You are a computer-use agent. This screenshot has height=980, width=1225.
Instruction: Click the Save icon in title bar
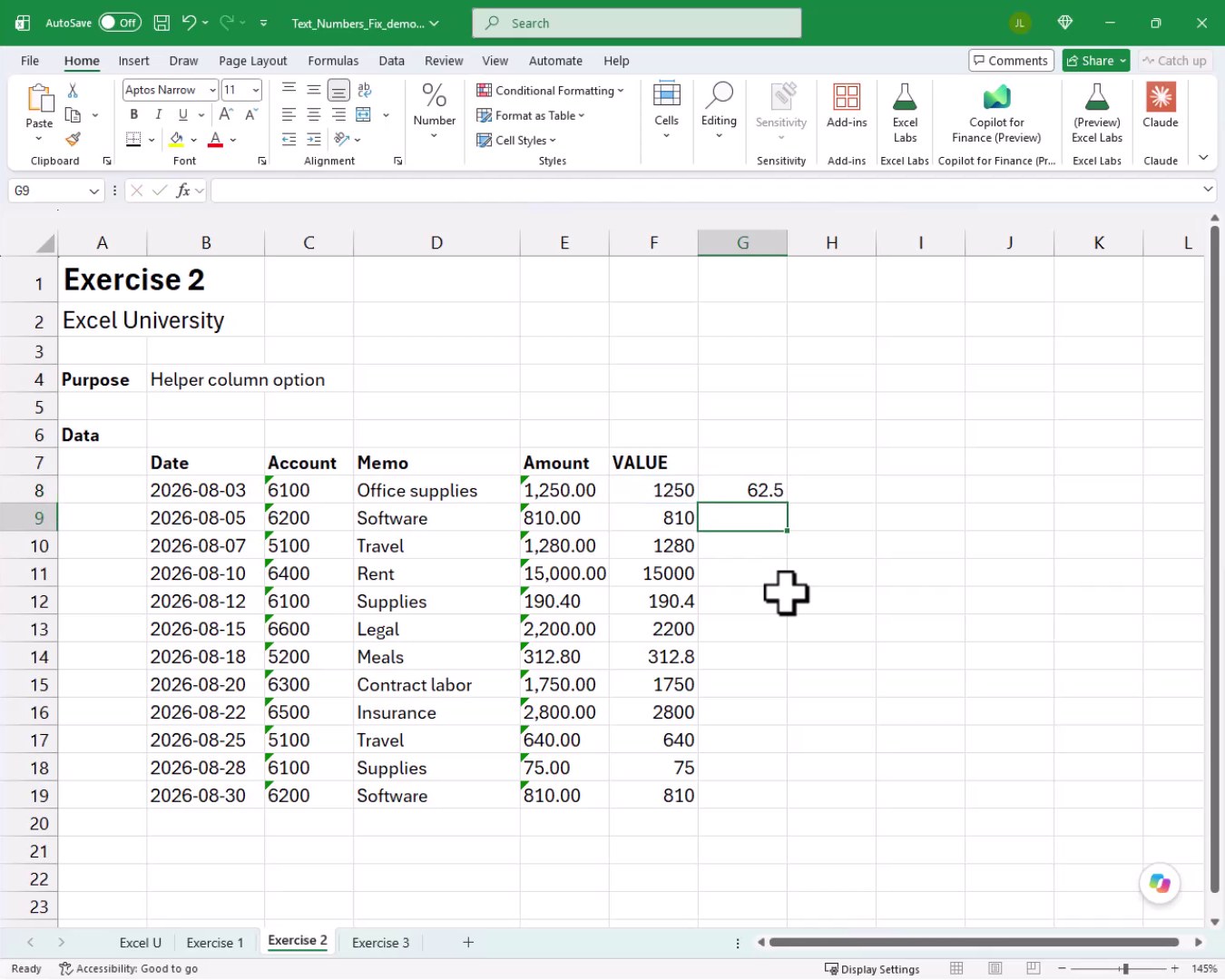point(162,23)
